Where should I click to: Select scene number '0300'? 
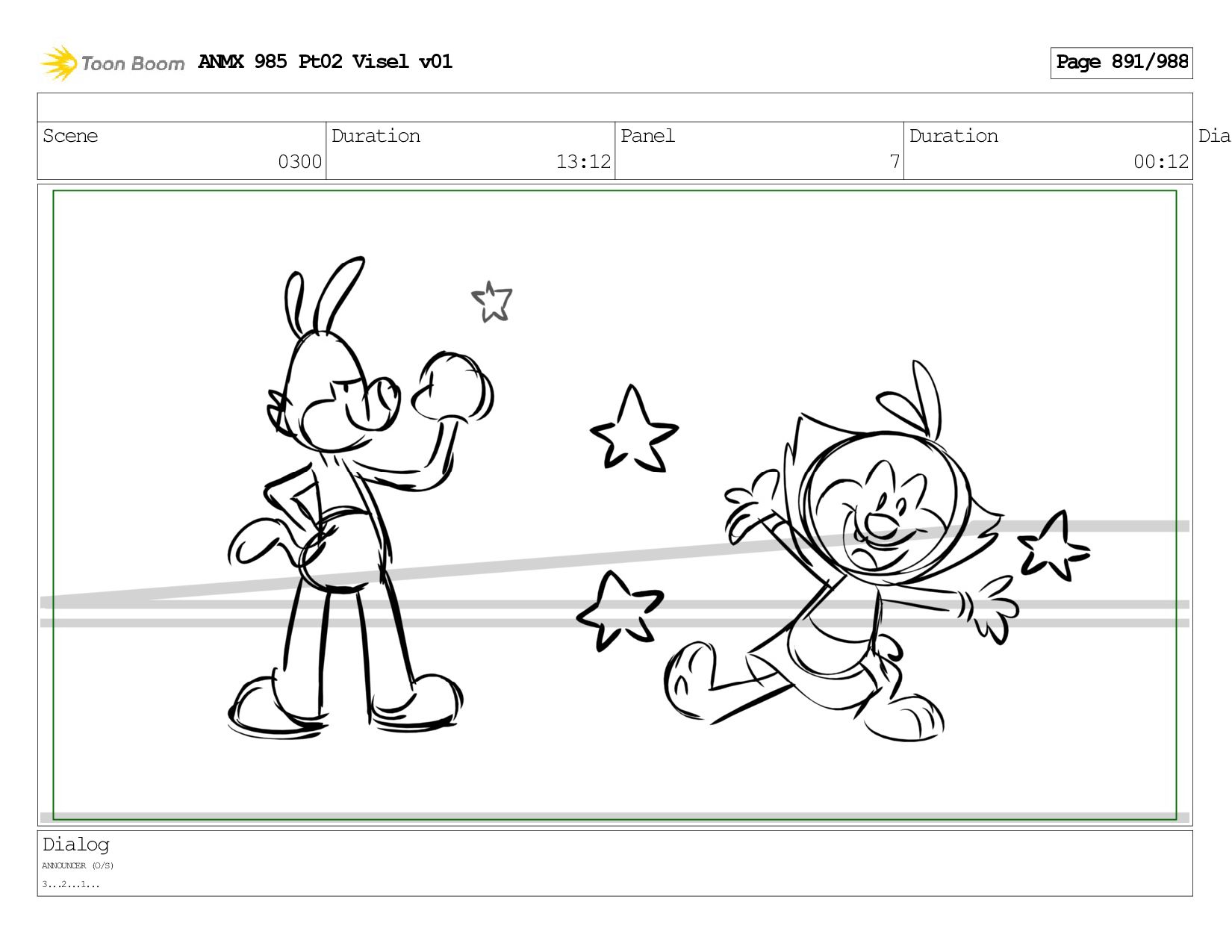(299, 162)
